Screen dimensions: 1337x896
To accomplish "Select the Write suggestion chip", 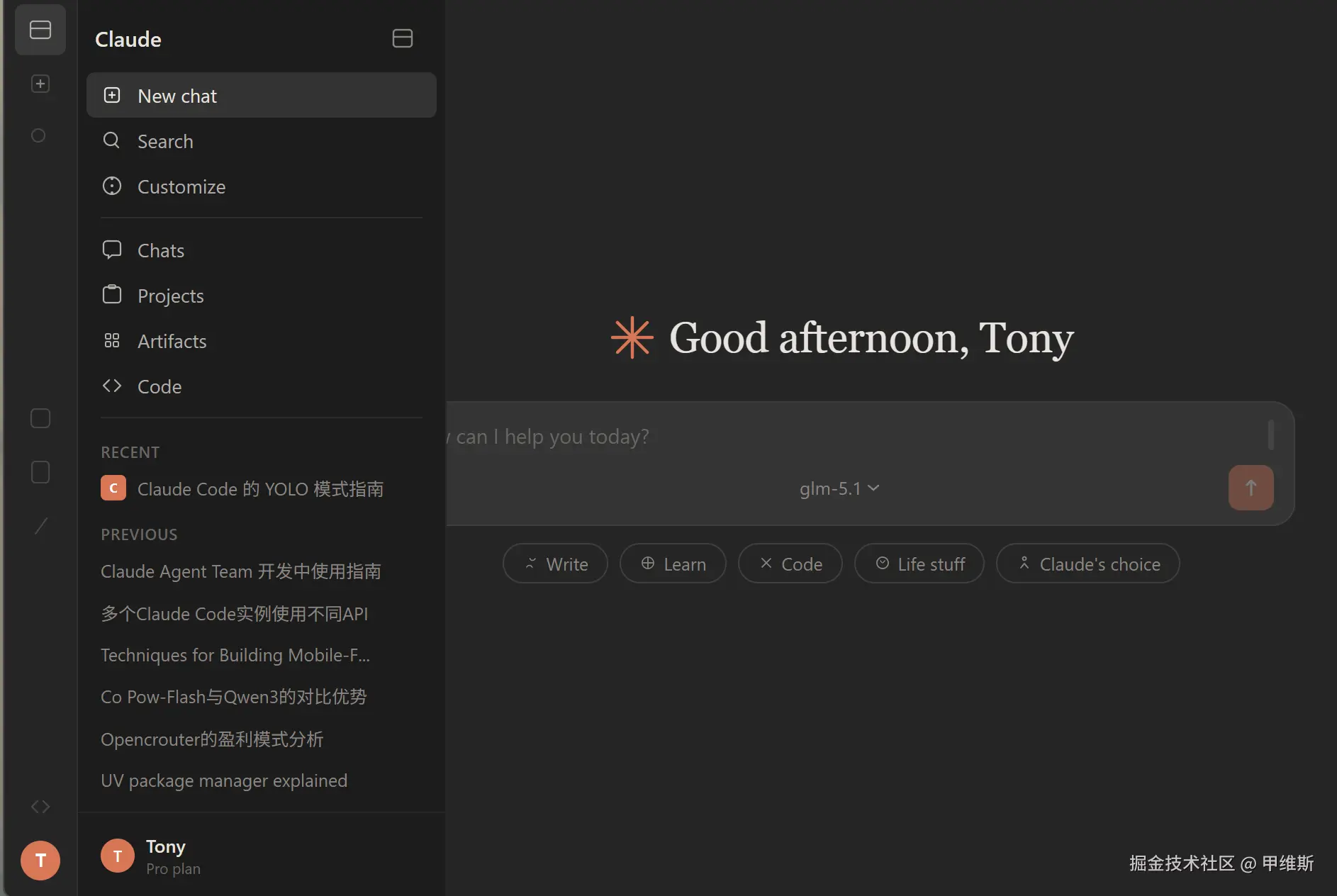I will (555, 564).
